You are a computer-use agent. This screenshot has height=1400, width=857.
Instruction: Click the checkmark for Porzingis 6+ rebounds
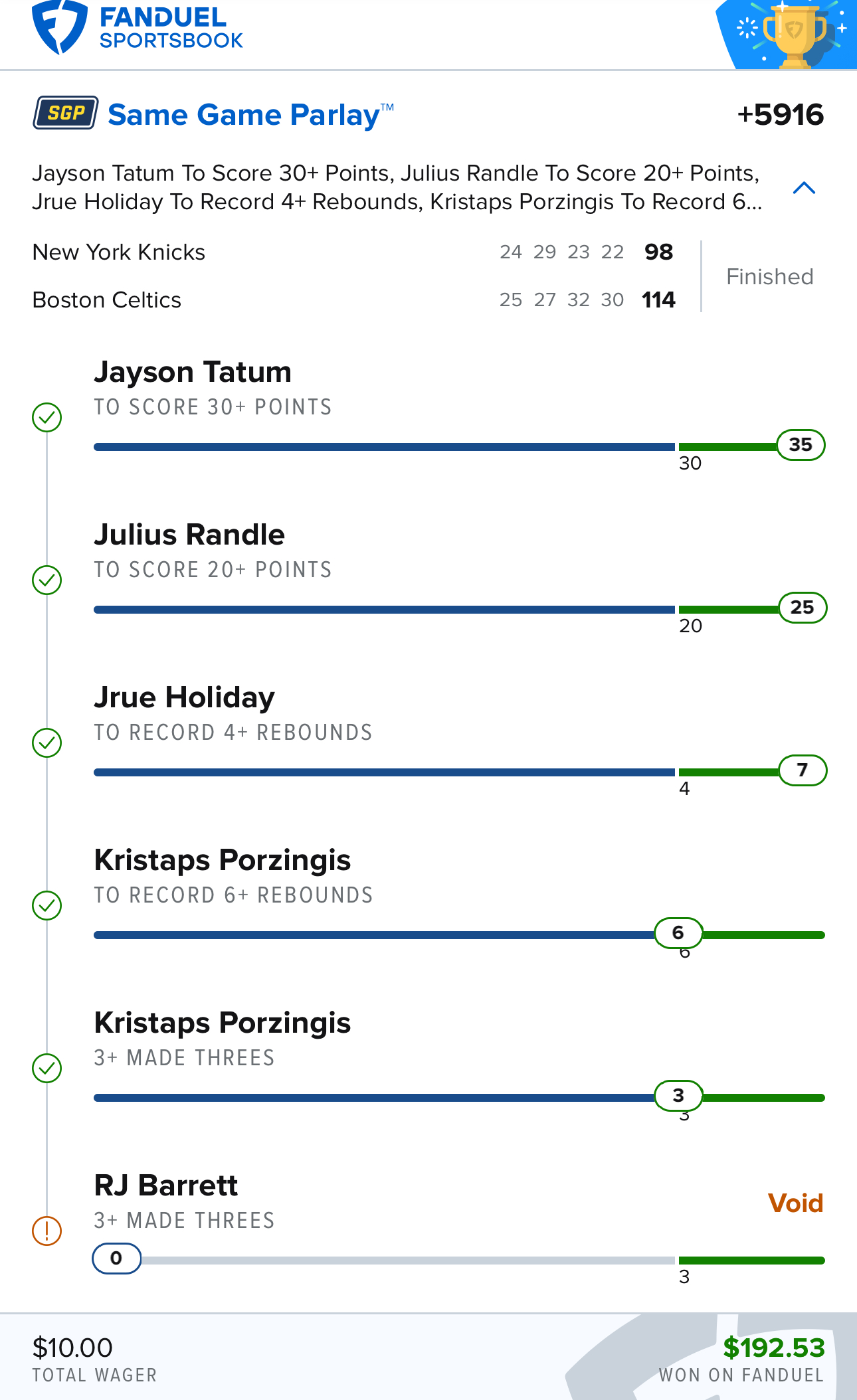point(47,905)
